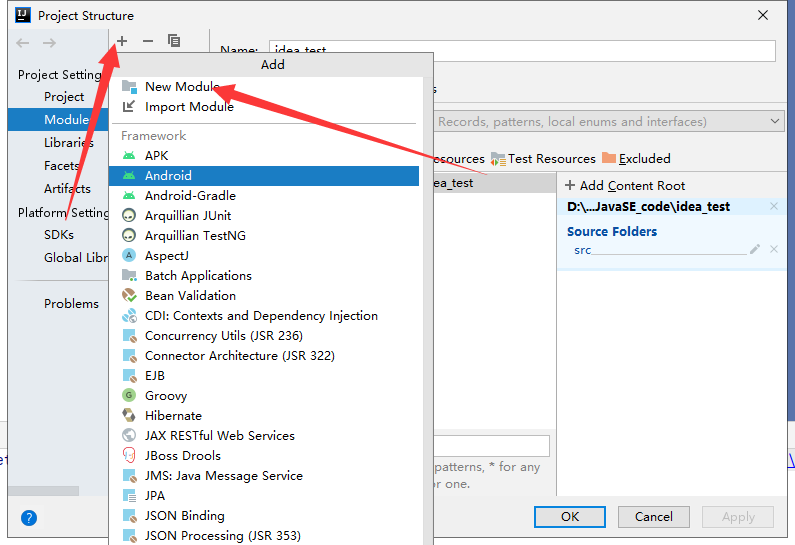
Task: Click the JSON Binding icon
Action: (x=129, y=516)
